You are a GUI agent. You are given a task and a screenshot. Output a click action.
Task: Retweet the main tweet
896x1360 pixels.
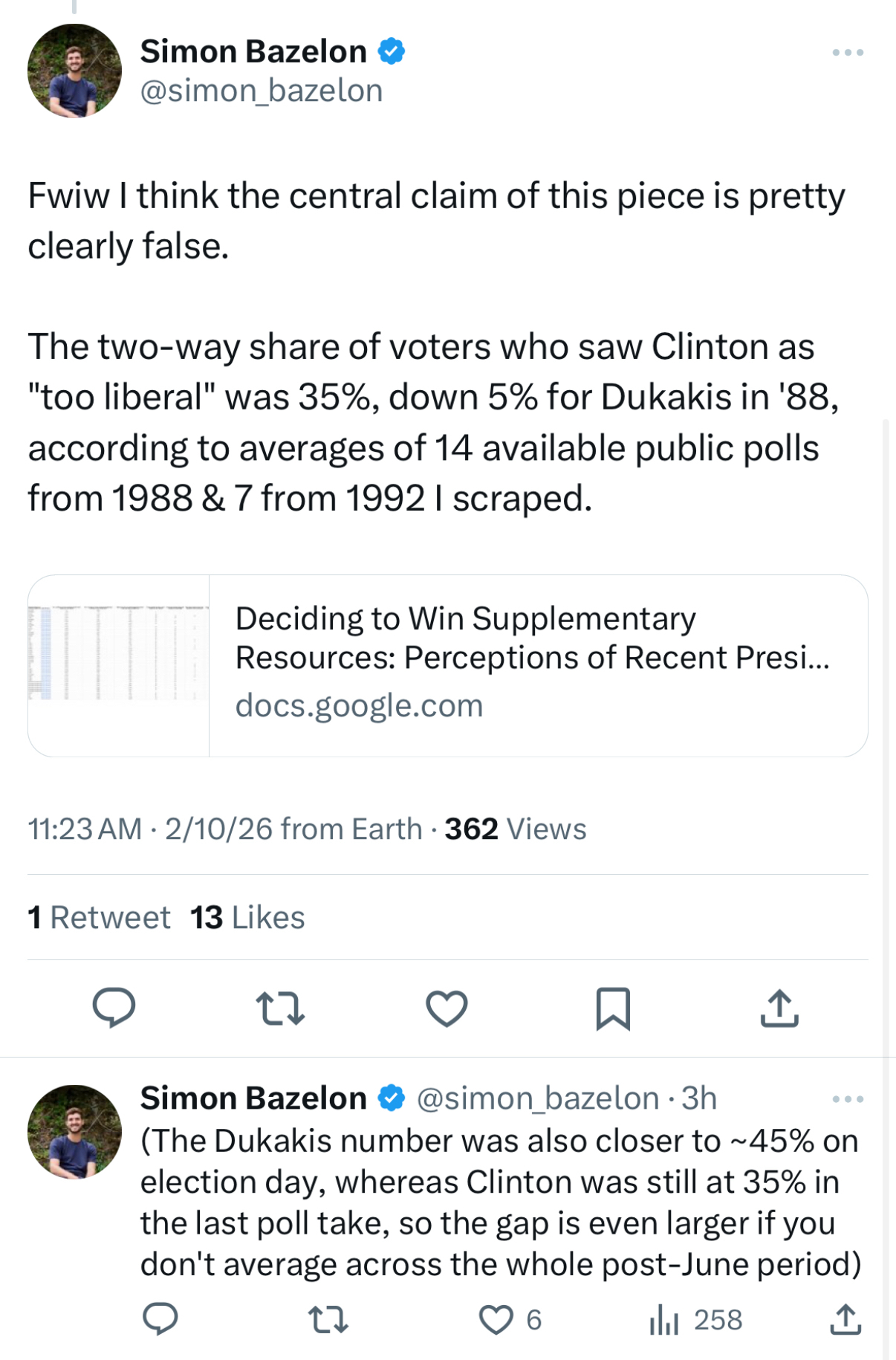click(x=280, y=1008)
